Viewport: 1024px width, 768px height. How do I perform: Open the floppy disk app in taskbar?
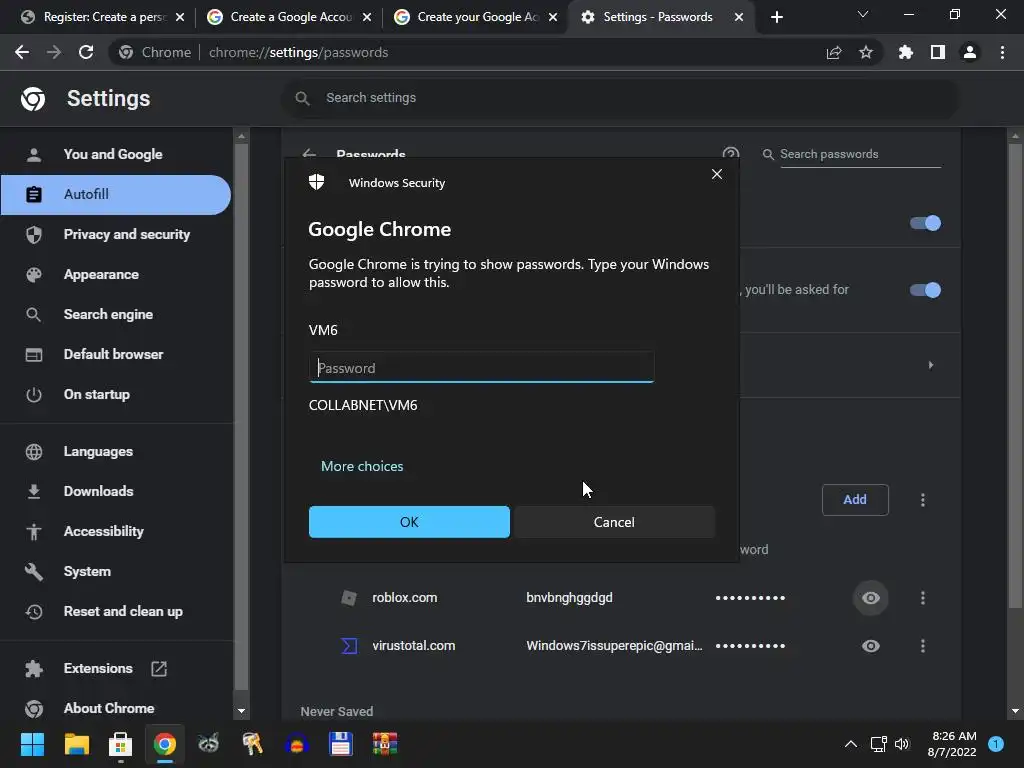point(341,744)
